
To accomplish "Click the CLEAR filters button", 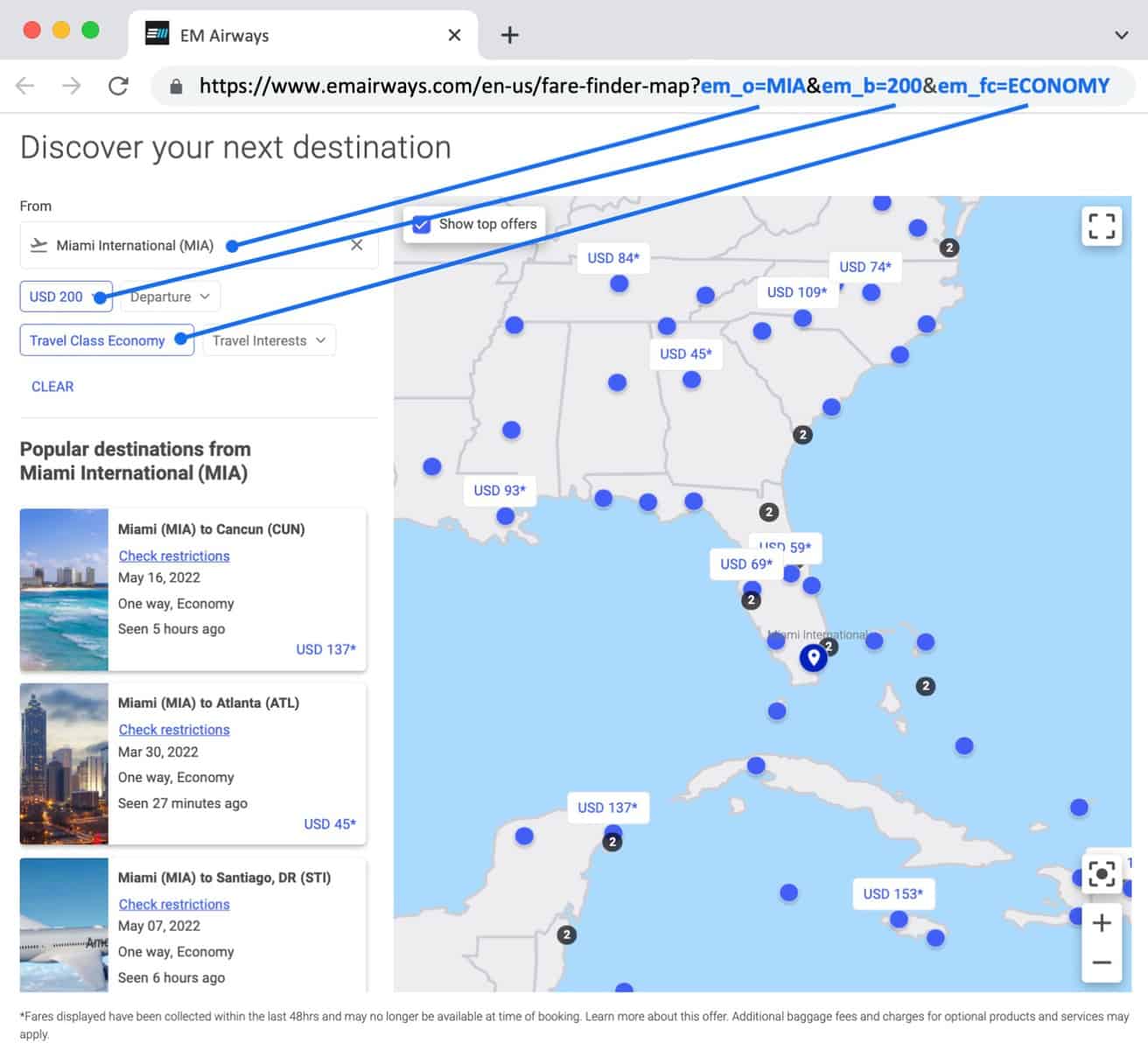I will [x=52, y=387].
